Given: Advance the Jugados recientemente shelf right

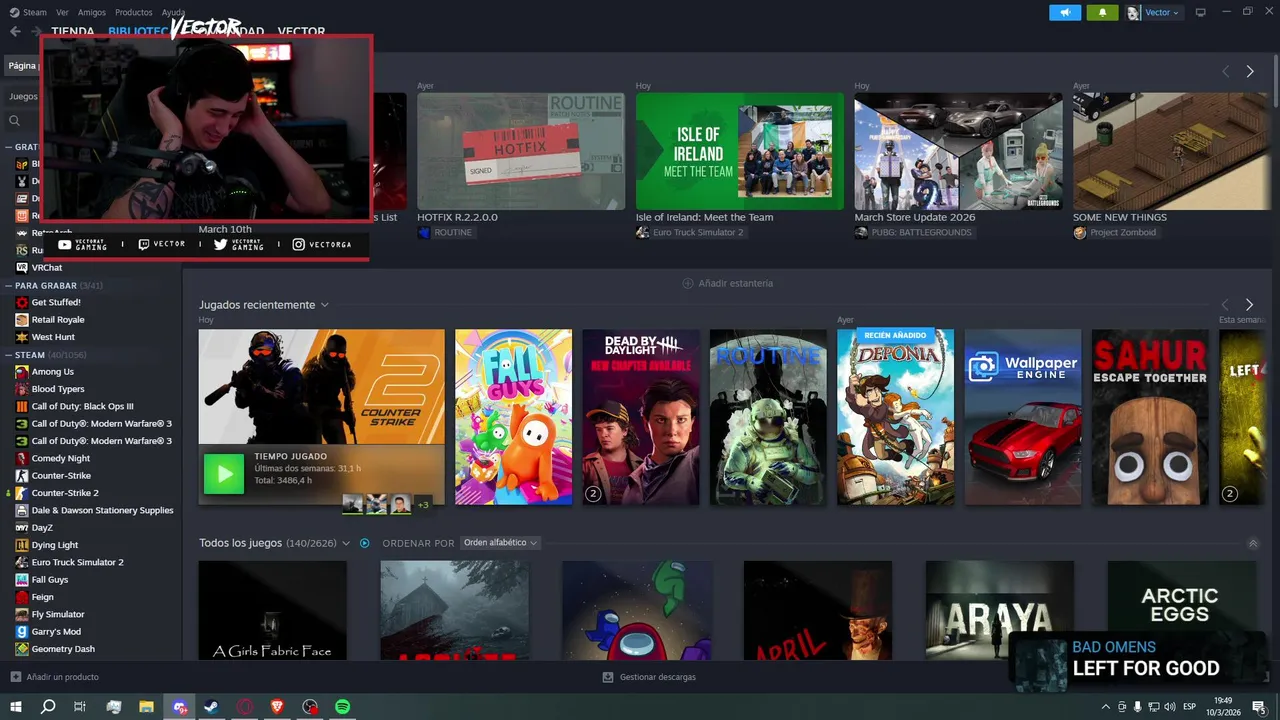Looking at the screenshot, I should pos(1249,304).
